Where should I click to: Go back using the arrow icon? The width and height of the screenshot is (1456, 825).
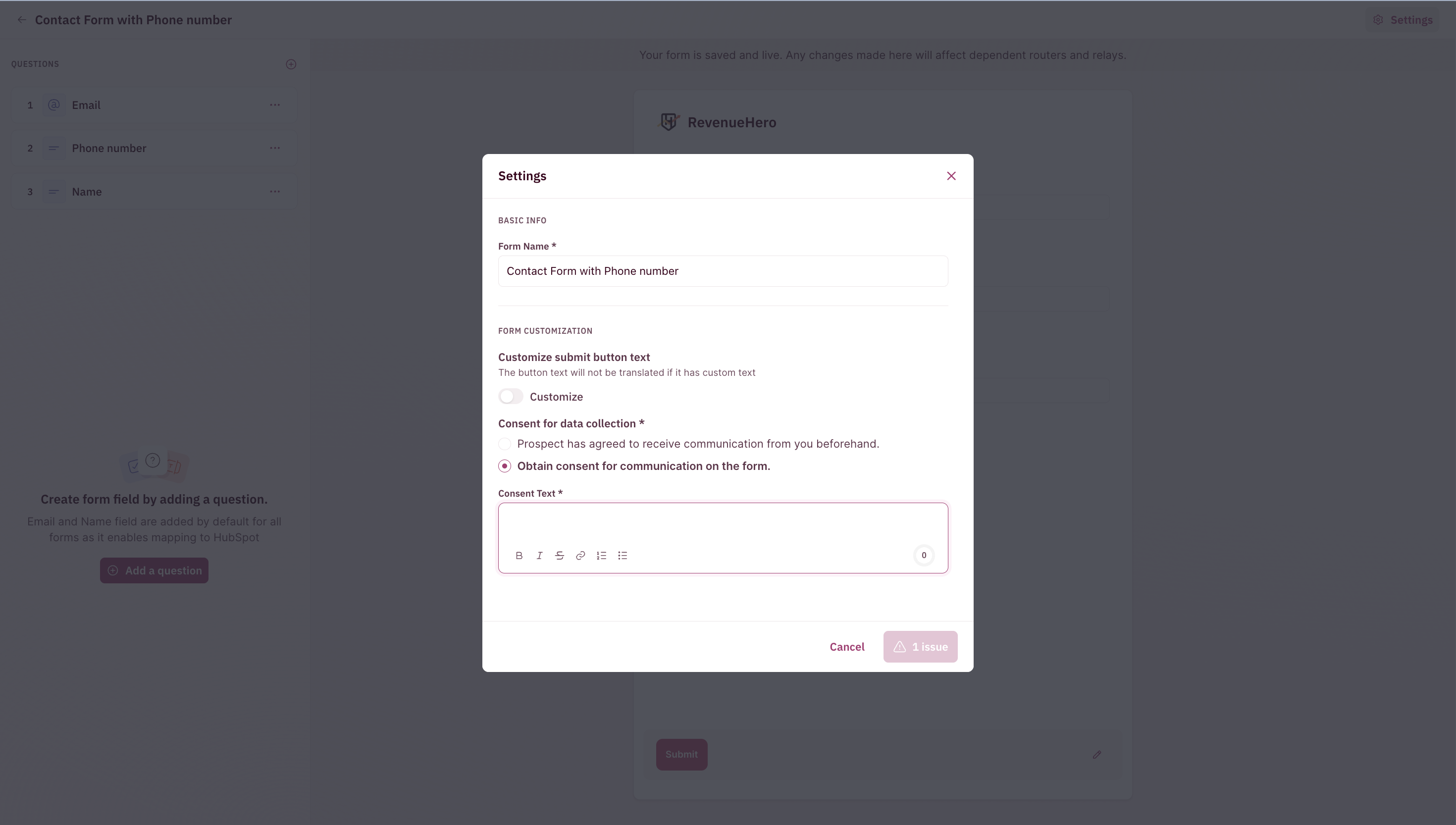(21, 20)
